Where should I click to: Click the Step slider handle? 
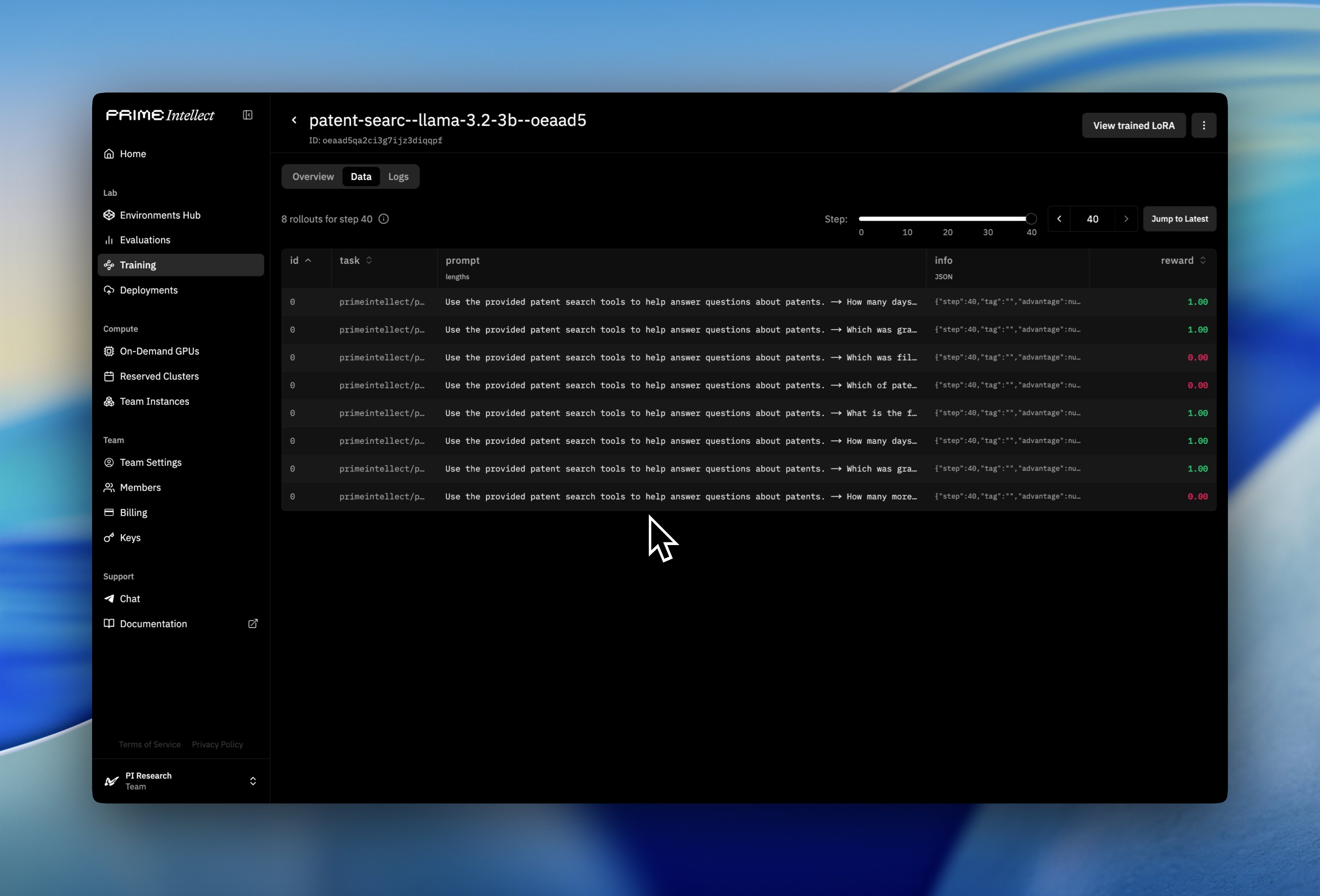pyautogui.click(x=1031, y=219)
